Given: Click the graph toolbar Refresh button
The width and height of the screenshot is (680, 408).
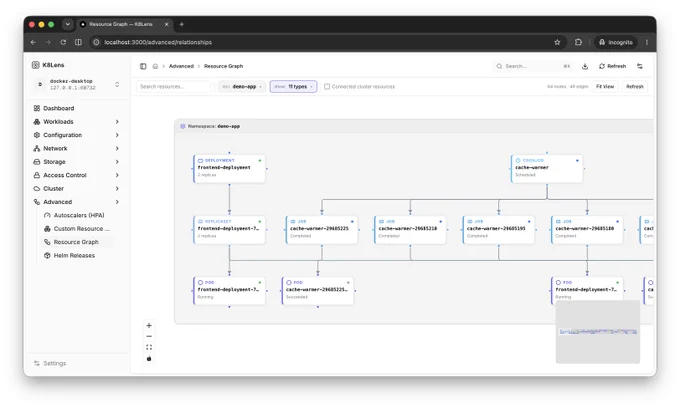Looking at the screenshot, I should tap(635, 87).
